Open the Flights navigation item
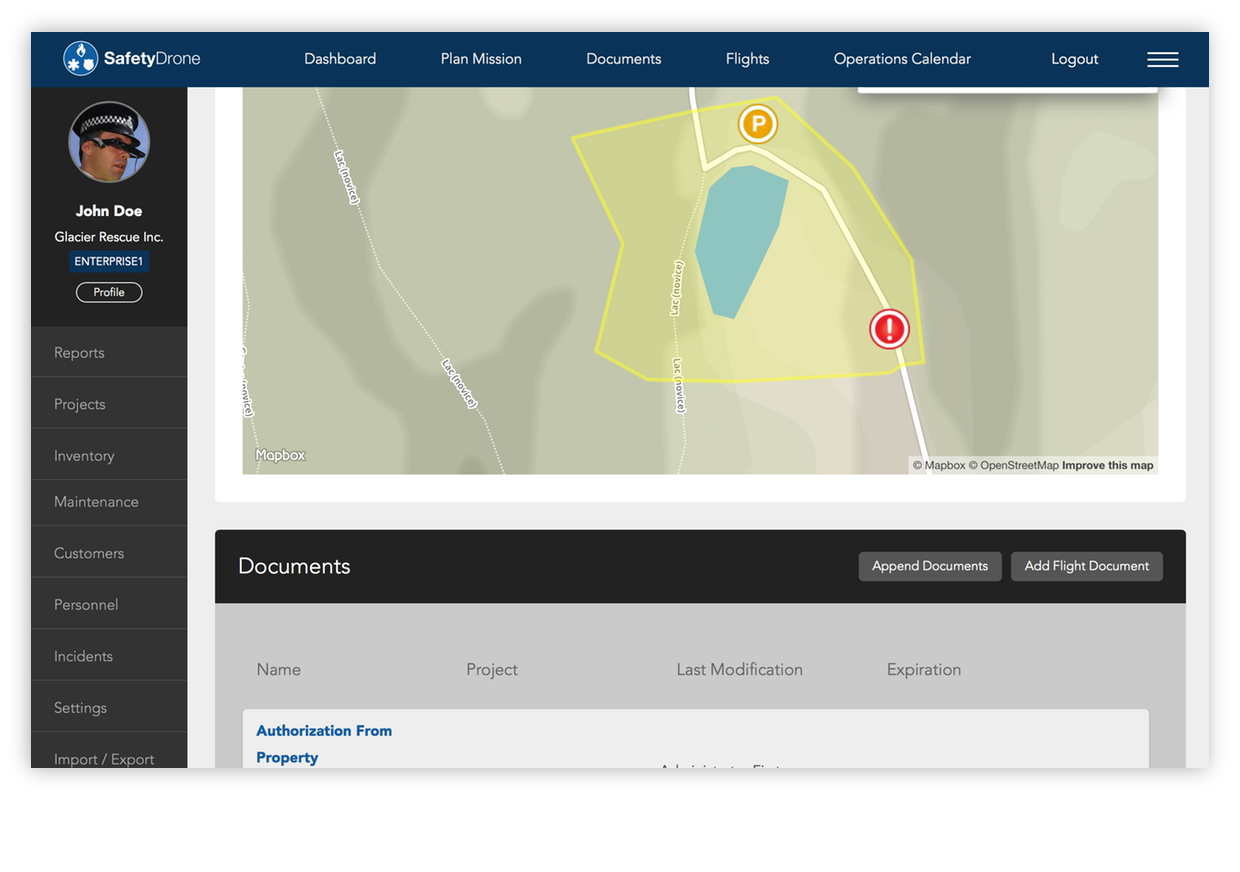Screen dimensions: 1240x872 (x=747, y=59)
